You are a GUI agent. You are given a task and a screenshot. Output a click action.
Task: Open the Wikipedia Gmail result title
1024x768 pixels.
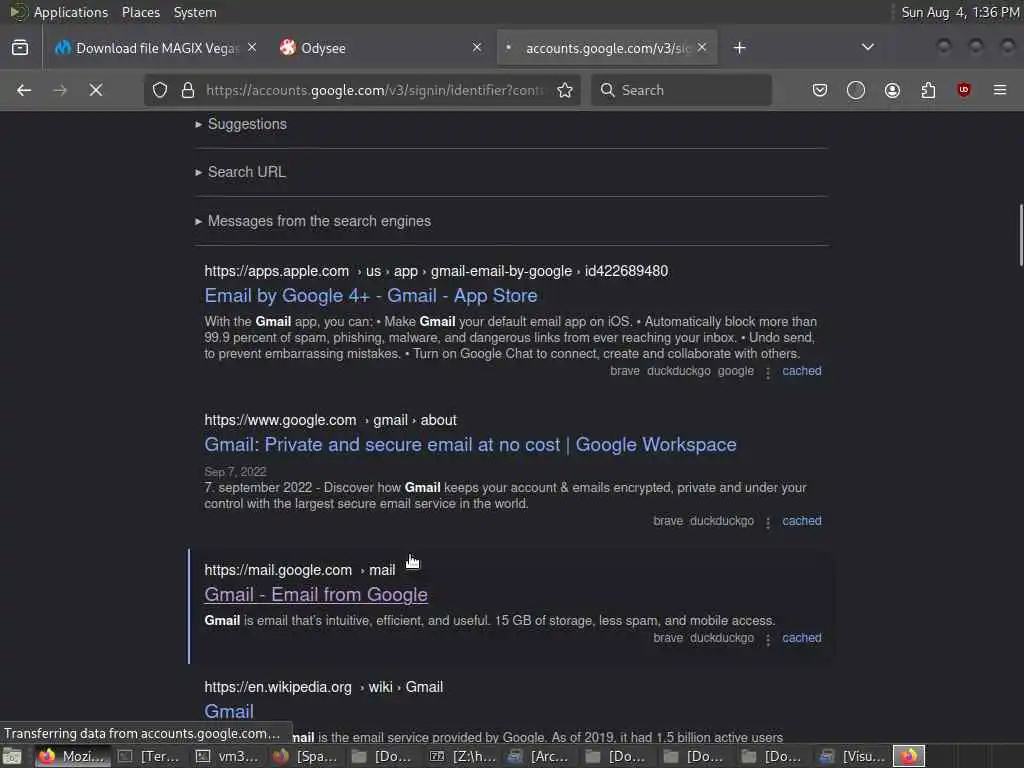tap(229, 712)
